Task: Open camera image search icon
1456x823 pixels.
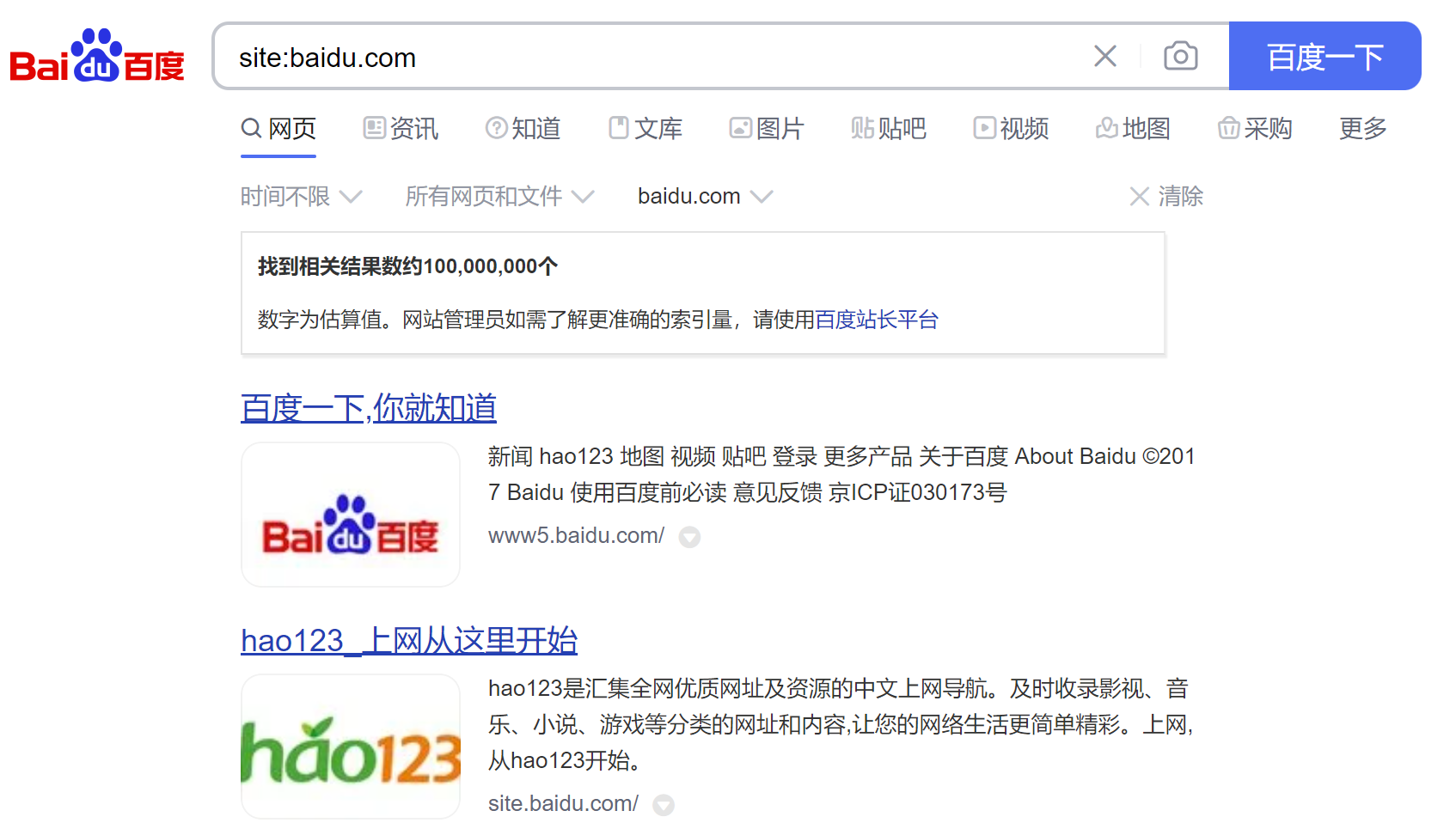Action: point(1181,57)
